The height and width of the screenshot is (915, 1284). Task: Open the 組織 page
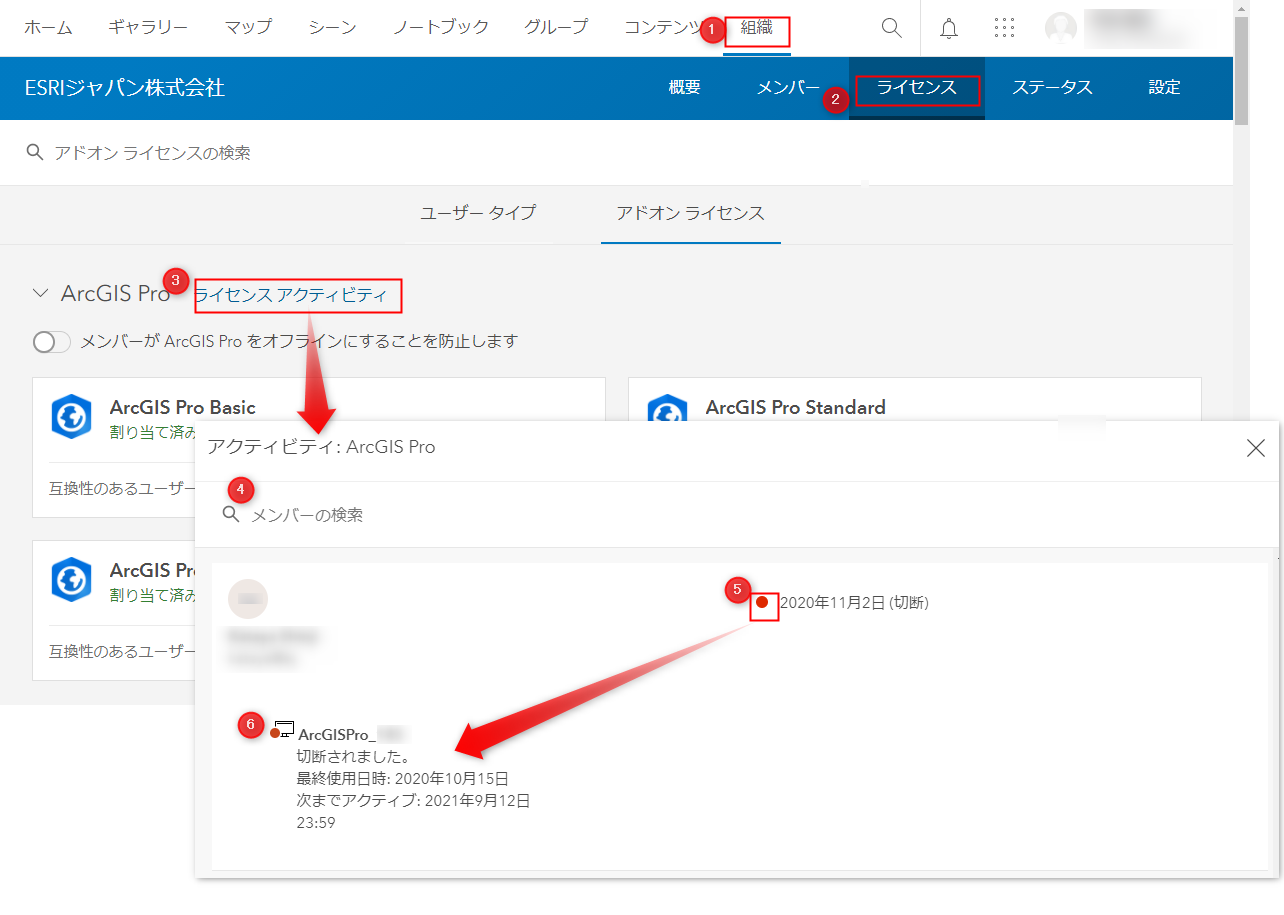[x=757, y=28]
